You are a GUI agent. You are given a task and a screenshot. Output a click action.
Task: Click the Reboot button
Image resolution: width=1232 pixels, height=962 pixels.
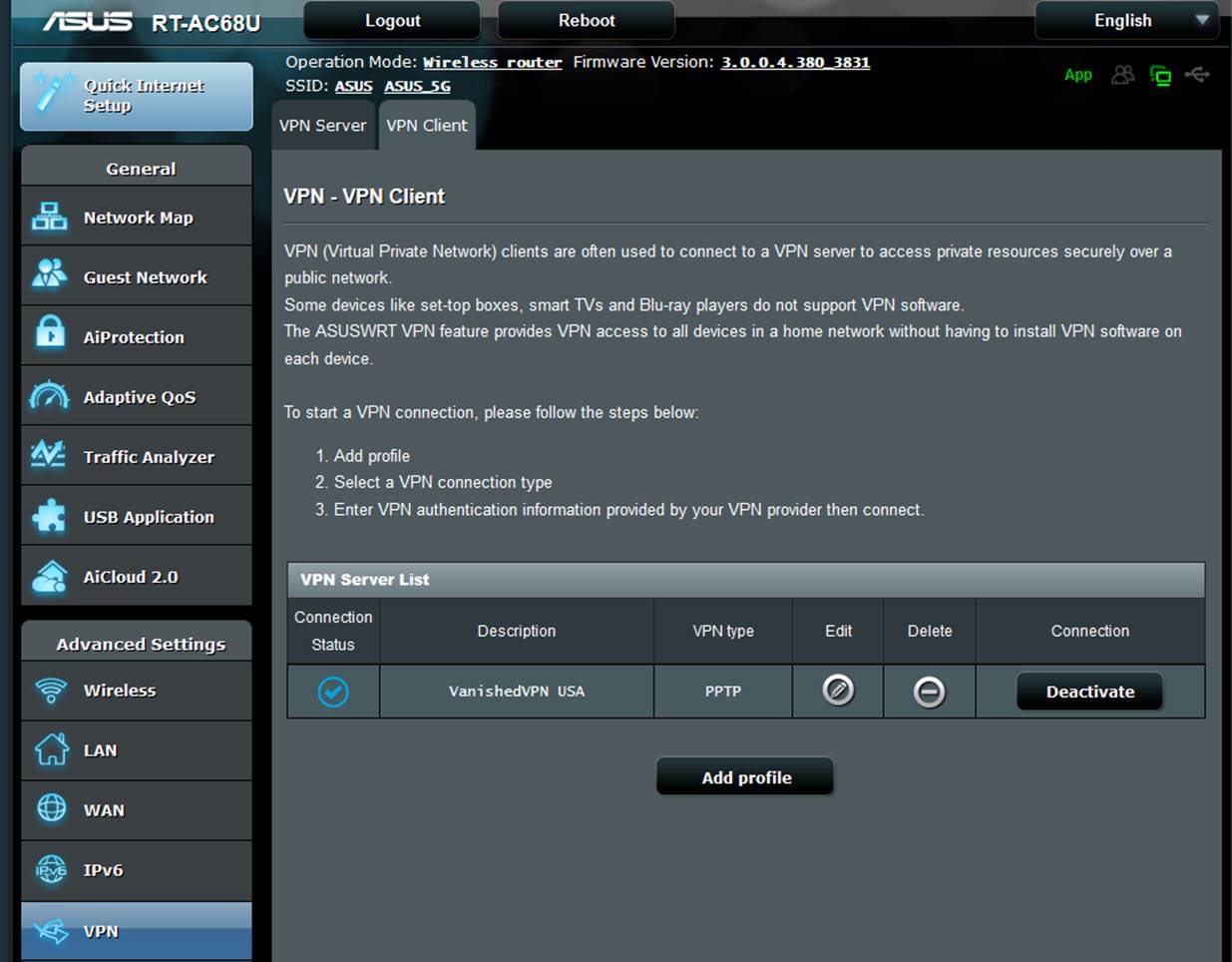(x=587, y=20)
